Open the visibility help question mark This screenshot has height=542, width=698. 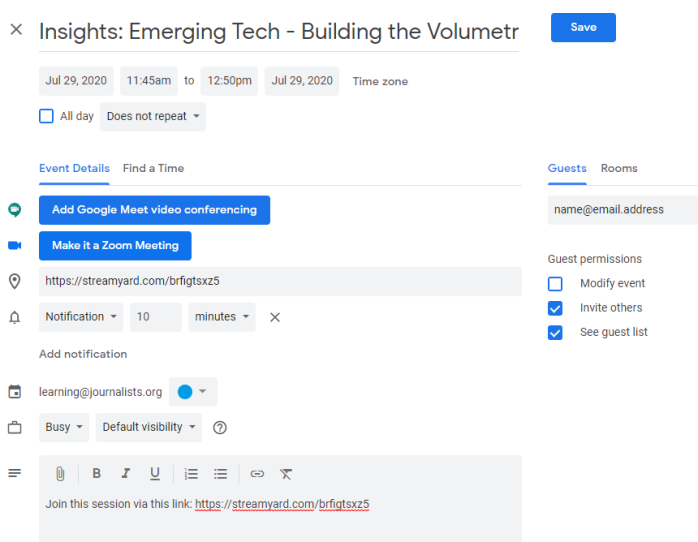point(220,428)
